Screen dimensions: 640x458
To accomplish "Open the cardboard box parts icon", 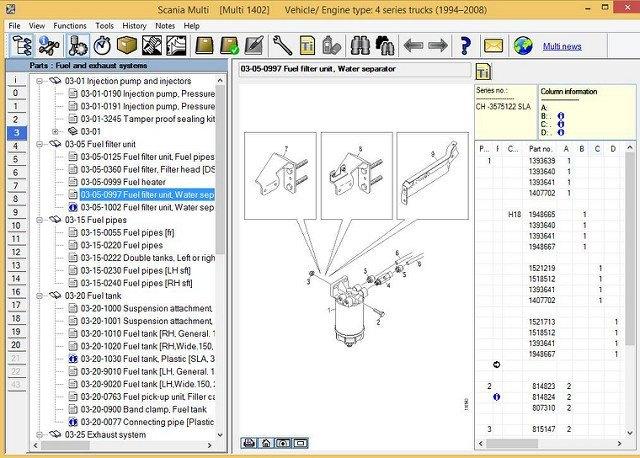I will (x=127, y=45).
